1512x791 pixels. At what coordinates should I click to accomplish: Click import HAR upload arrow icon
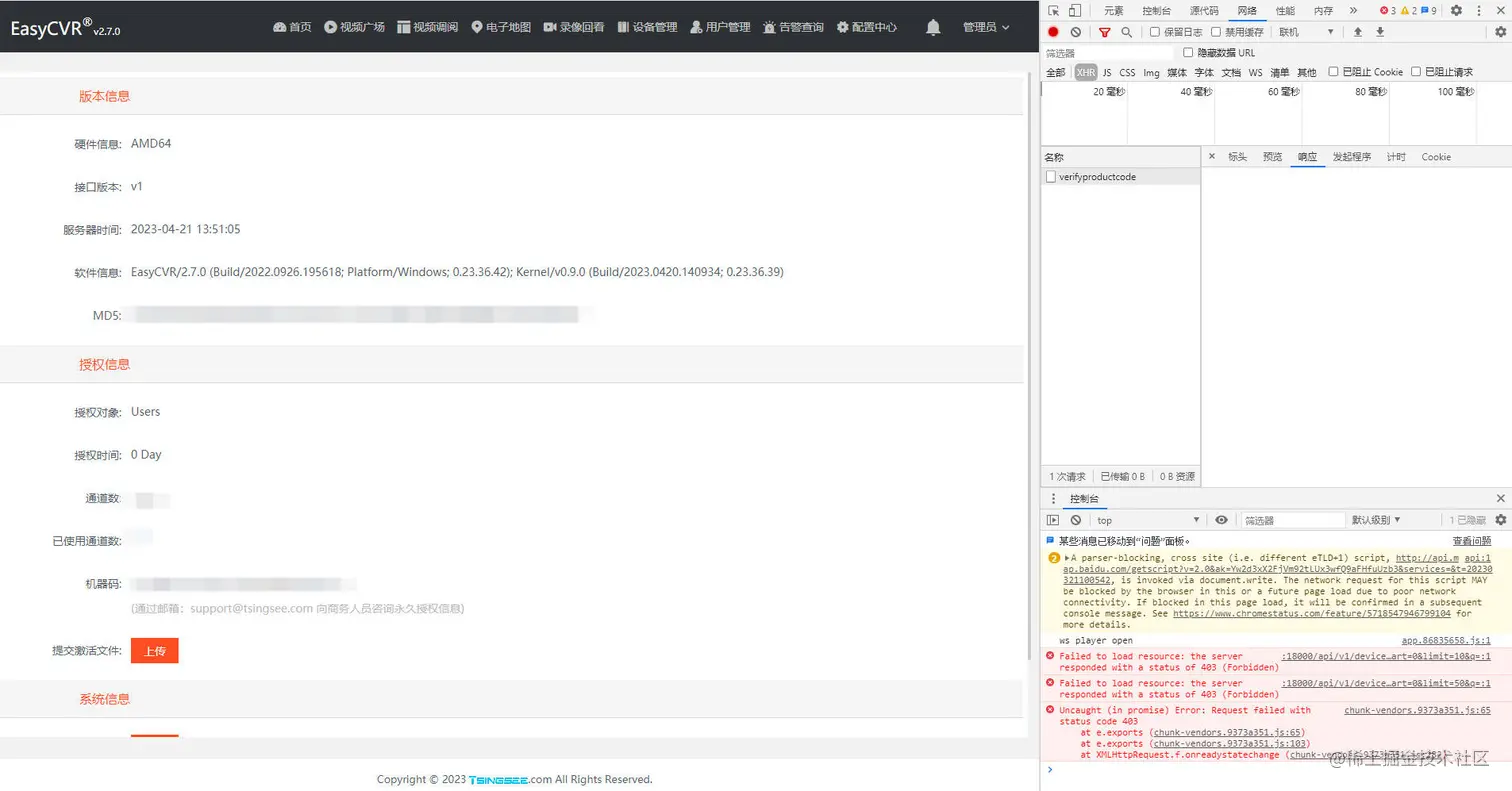(x=1357, y=32)
